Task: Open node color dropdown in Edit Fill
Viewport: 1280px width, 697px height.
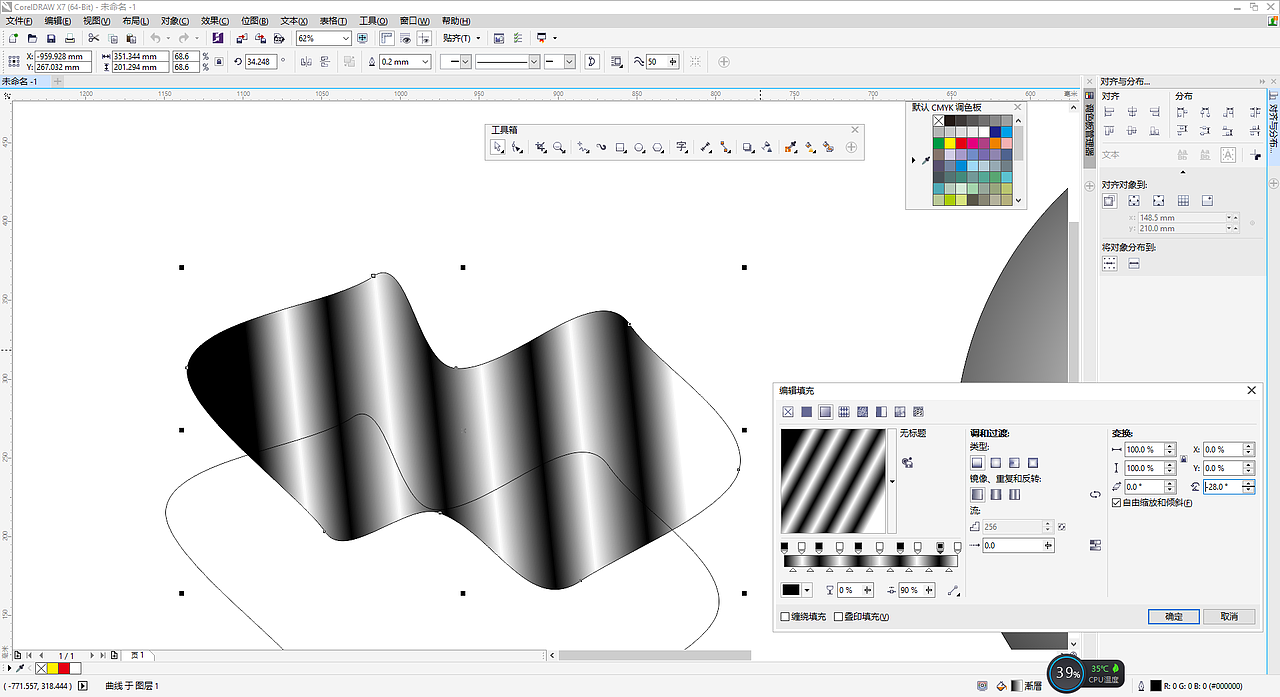Action: (807, 590)
